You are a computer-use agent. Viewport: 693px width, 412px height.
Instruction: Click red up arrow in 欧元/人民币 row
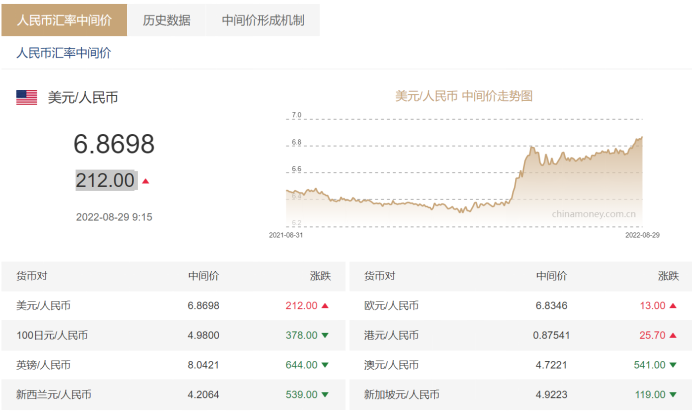point(673,306)
